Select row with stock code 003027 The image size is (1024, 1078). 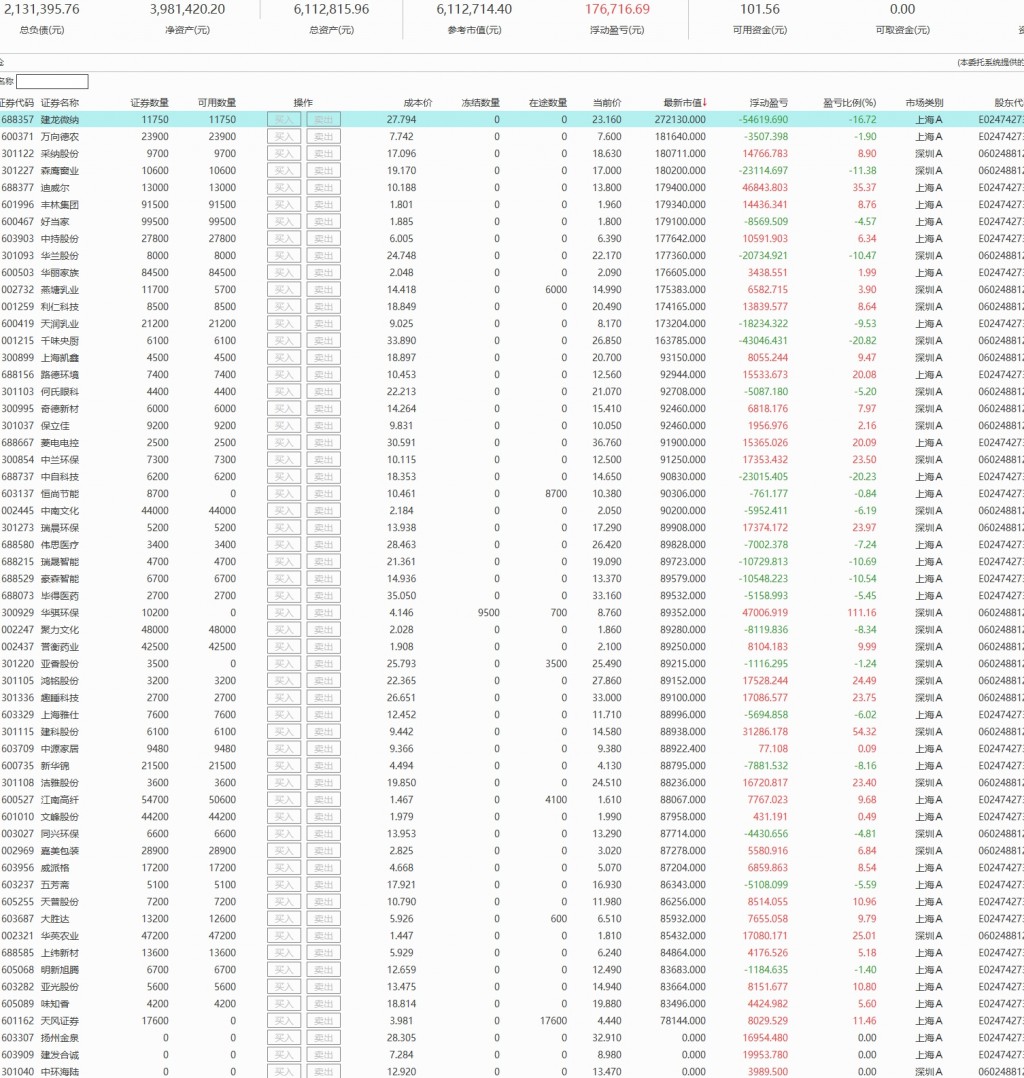[512, 833]
